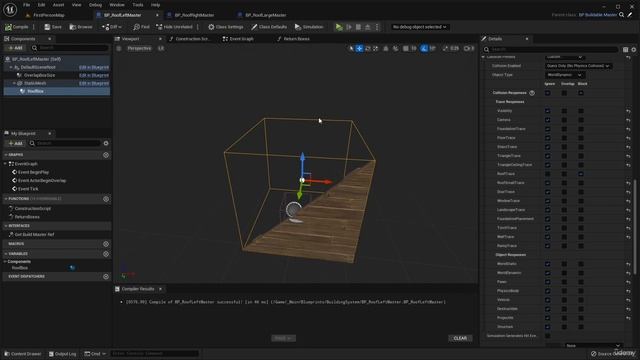Check Overlap for Camera trace response
Image resolution: width=640 pixels, height=360 pixels.
click(x=564, y=120)
